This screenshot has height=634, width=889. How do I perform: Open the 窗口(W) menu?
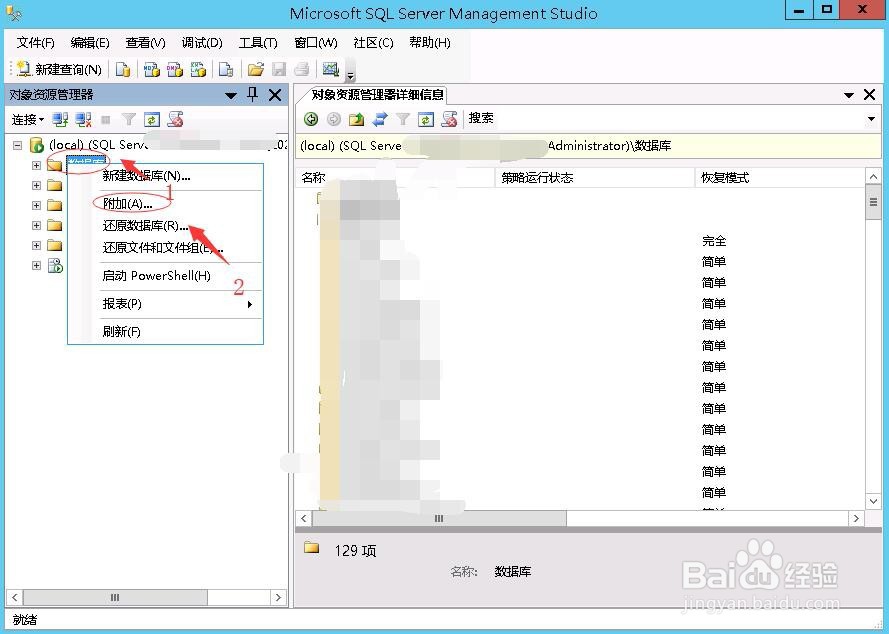(316, 43)
